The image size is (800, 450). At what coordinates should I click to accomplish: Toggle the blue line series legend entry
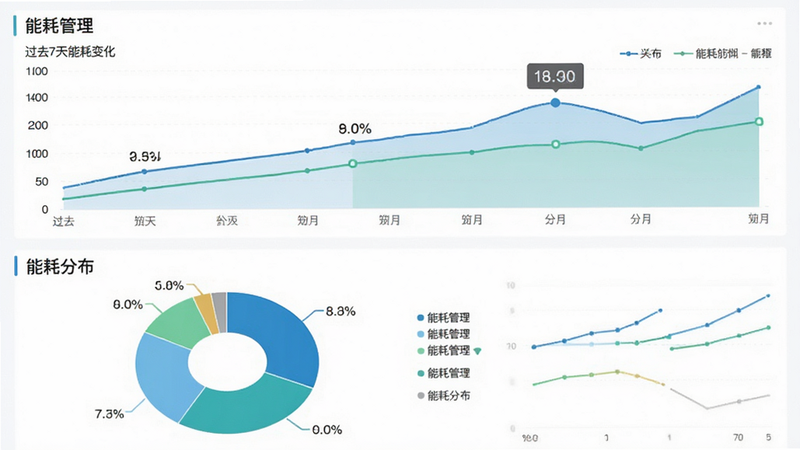click(641, 54)
